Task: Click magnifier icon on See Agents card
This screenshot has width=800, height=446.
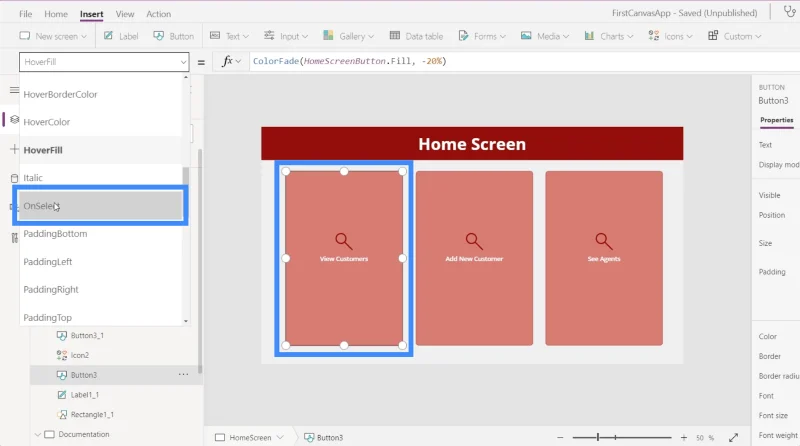Action: [604, 240]
